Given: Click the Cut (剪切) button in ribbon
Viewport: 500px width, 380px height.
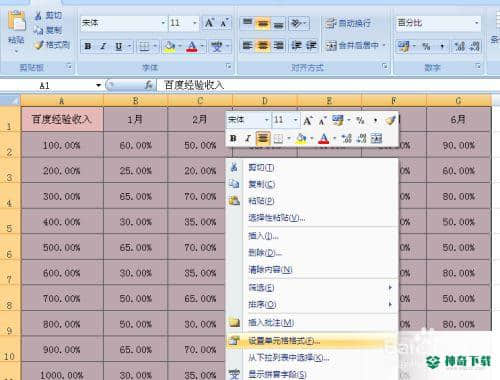Looking at the screenshot, I should click(49, 15).
